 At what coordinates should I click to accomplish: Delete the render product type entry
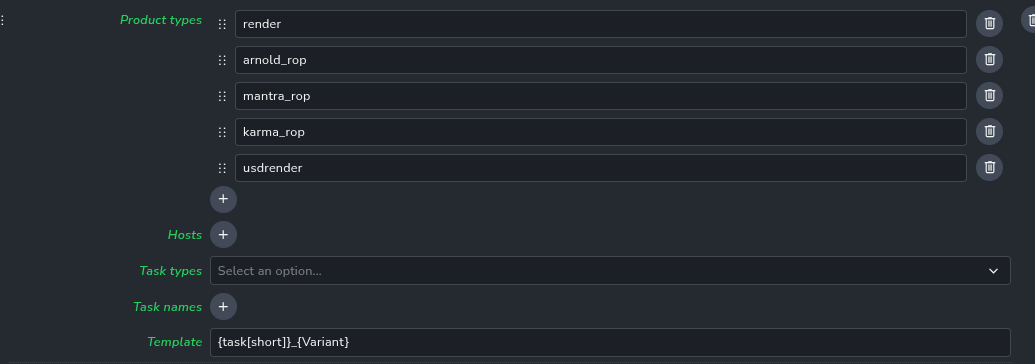point(989,24)
